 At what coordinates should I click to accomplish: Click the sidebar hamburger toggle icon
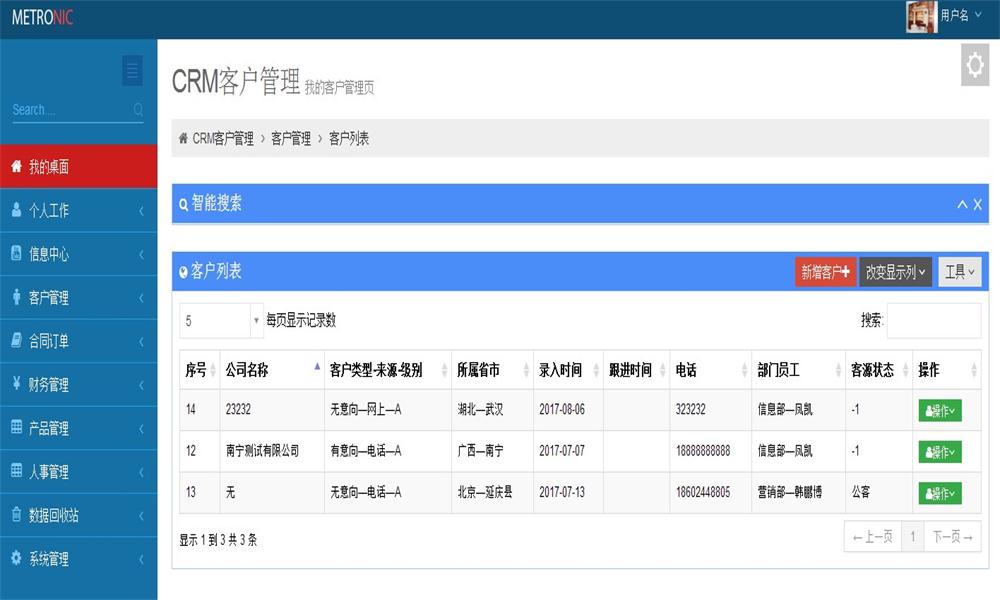pos(132,71)
